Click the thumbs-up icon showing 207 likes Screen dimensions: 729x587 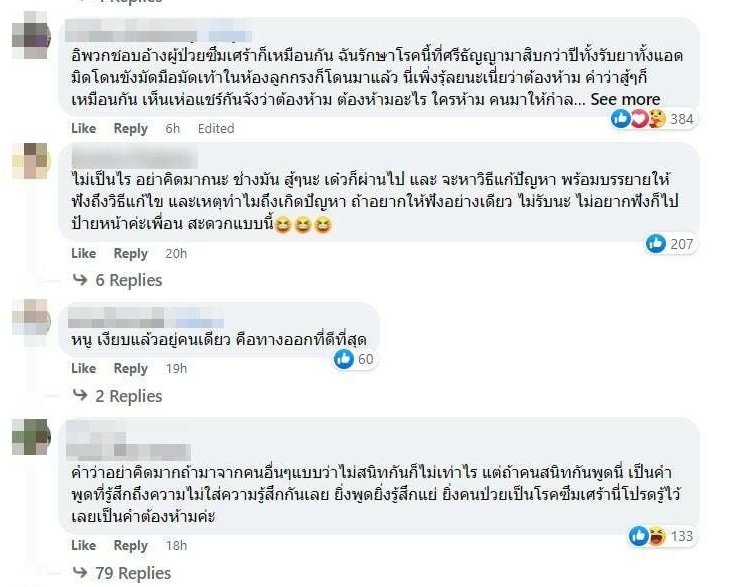[x=656, y=244]
